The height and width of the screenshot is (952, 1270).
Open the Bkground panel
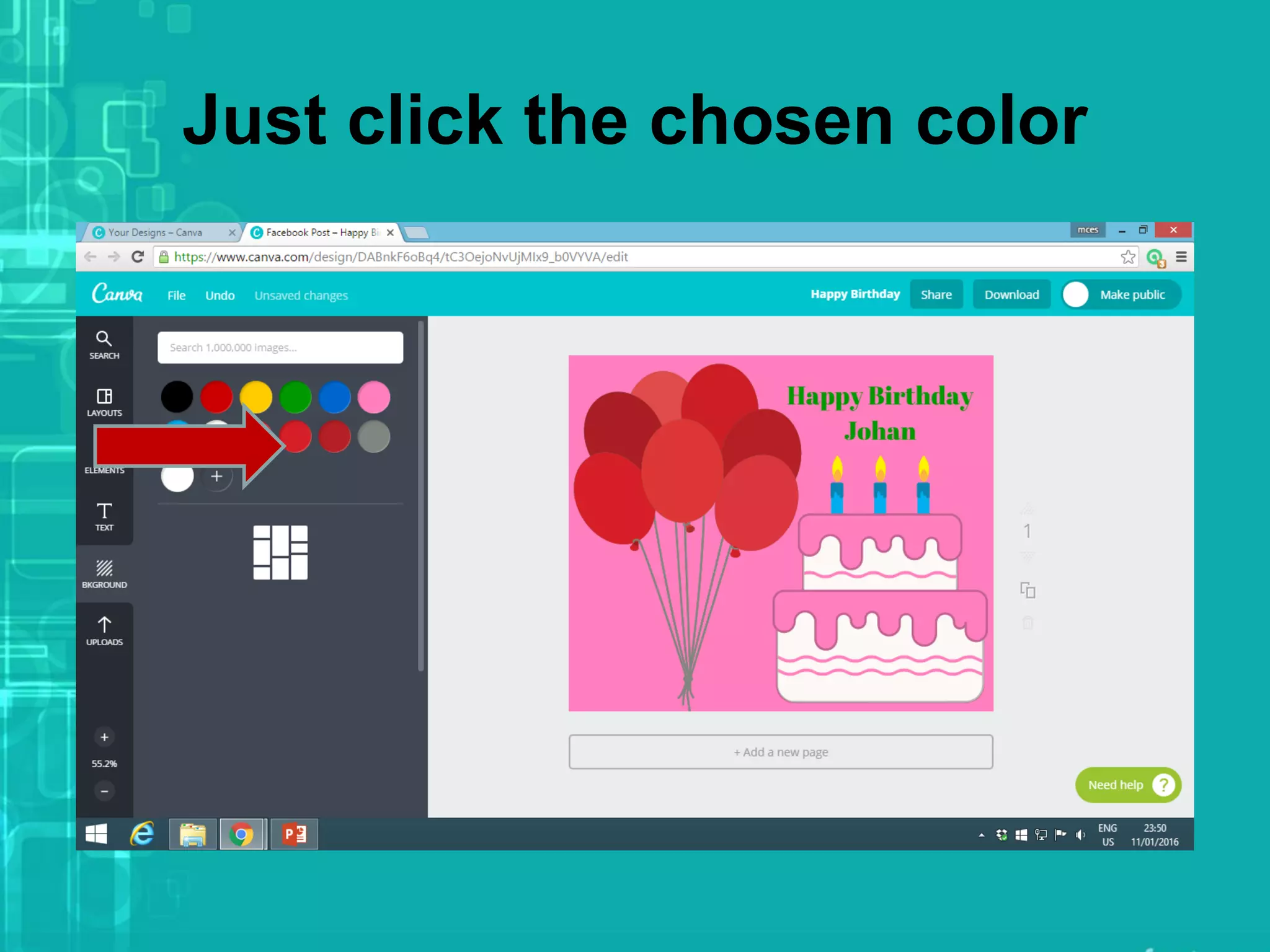[104, 574]
